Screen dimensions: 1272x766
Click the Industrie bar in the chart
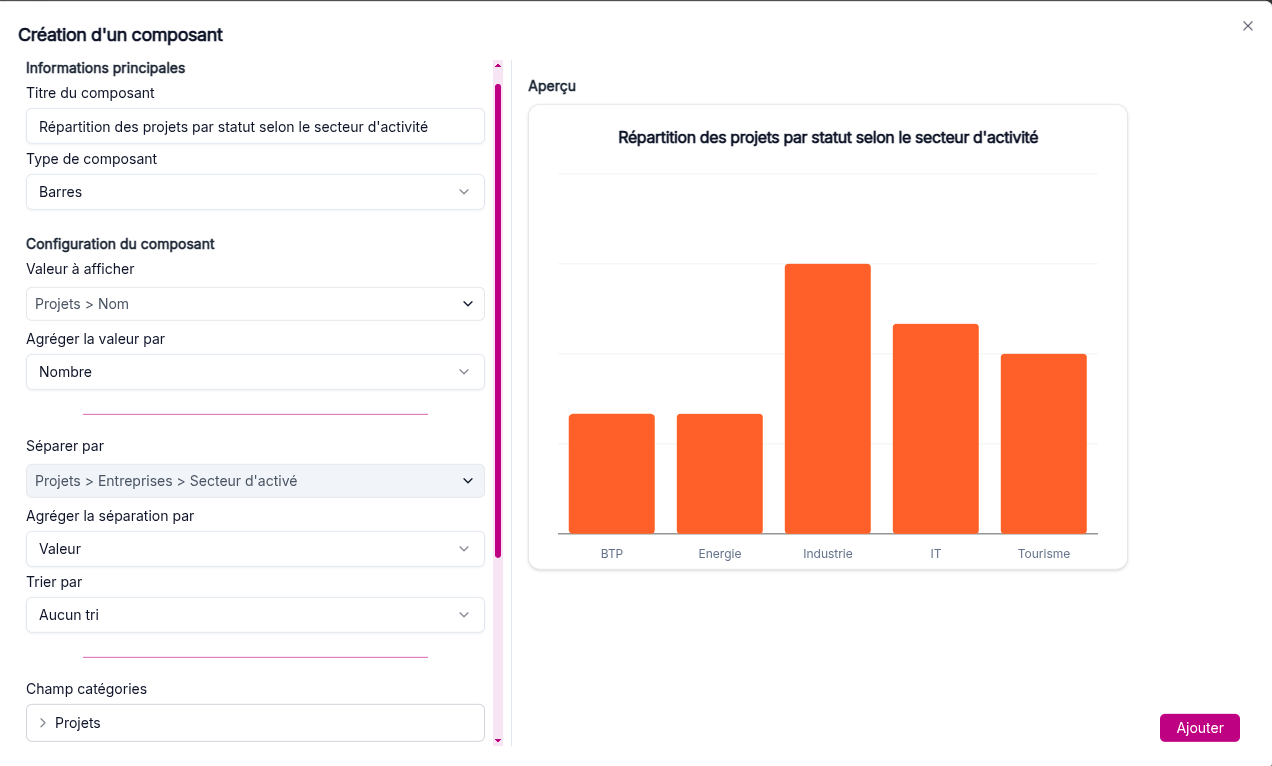click(x=827, y=400)
